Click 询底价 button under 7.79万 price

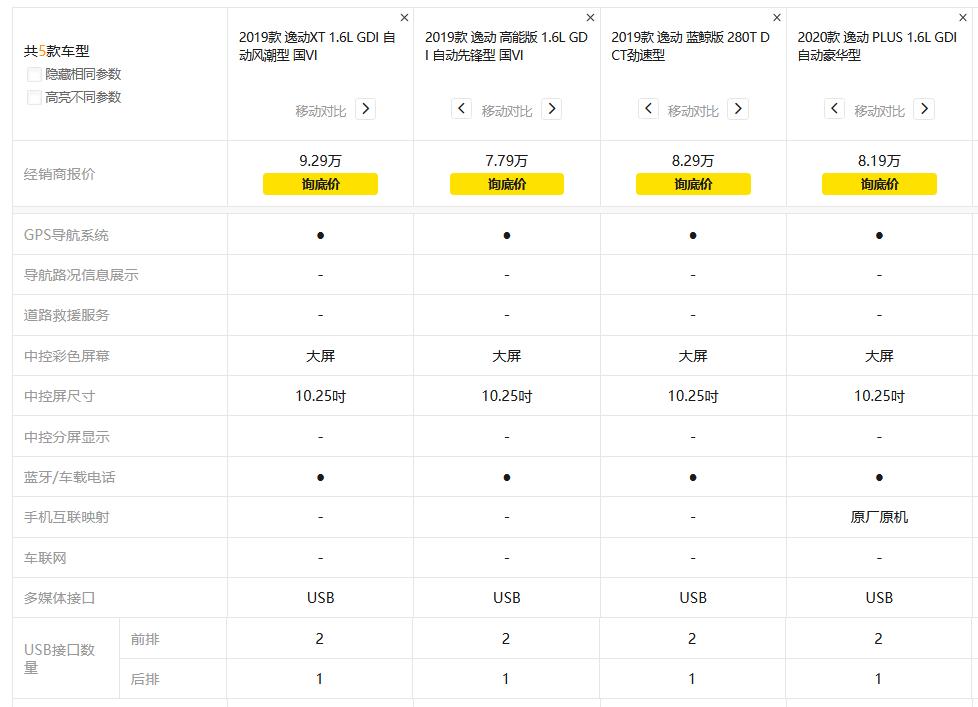pyautogui.click(x=507, y=184)
